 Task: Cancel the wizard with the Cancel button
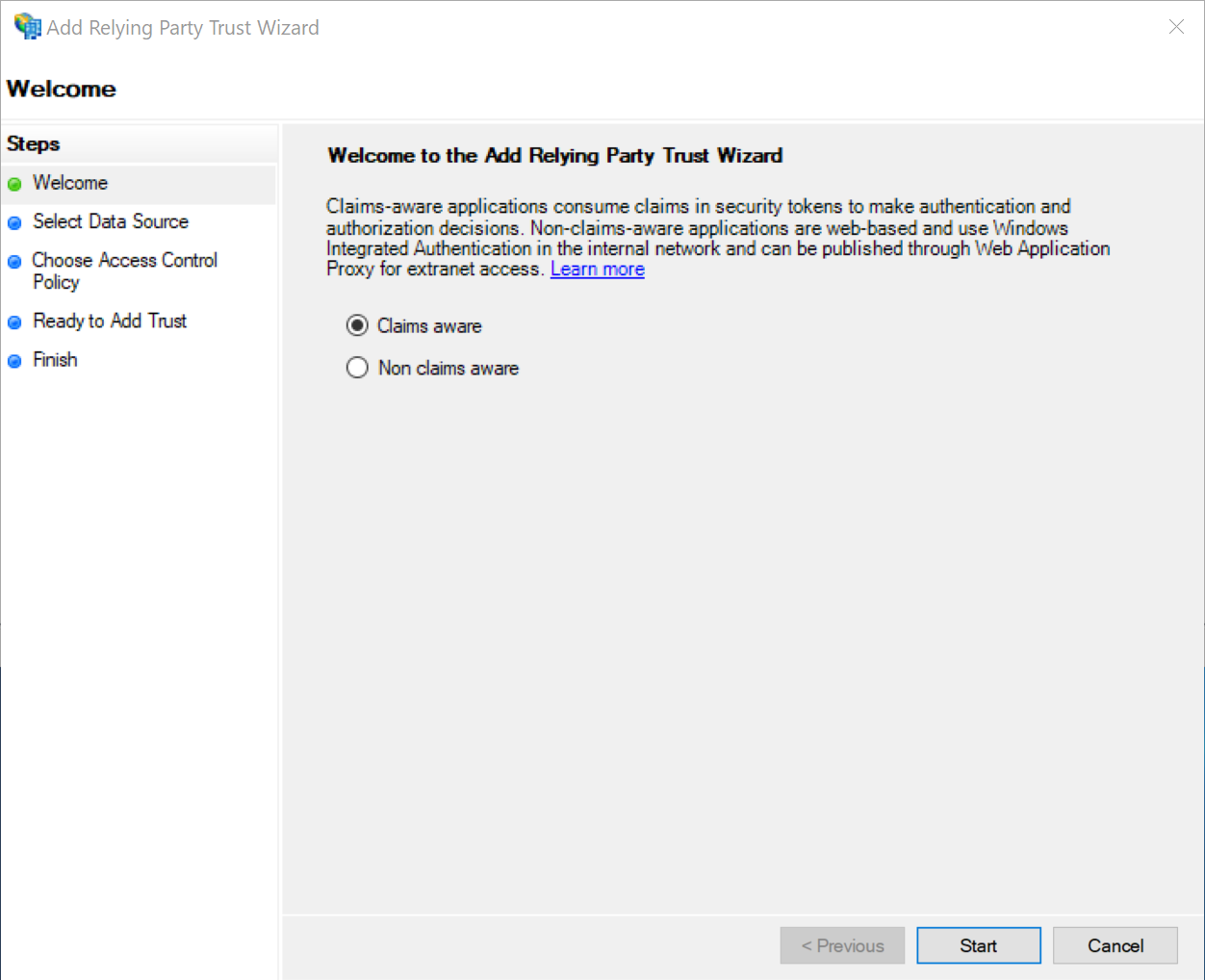(x=1115, y=945)
